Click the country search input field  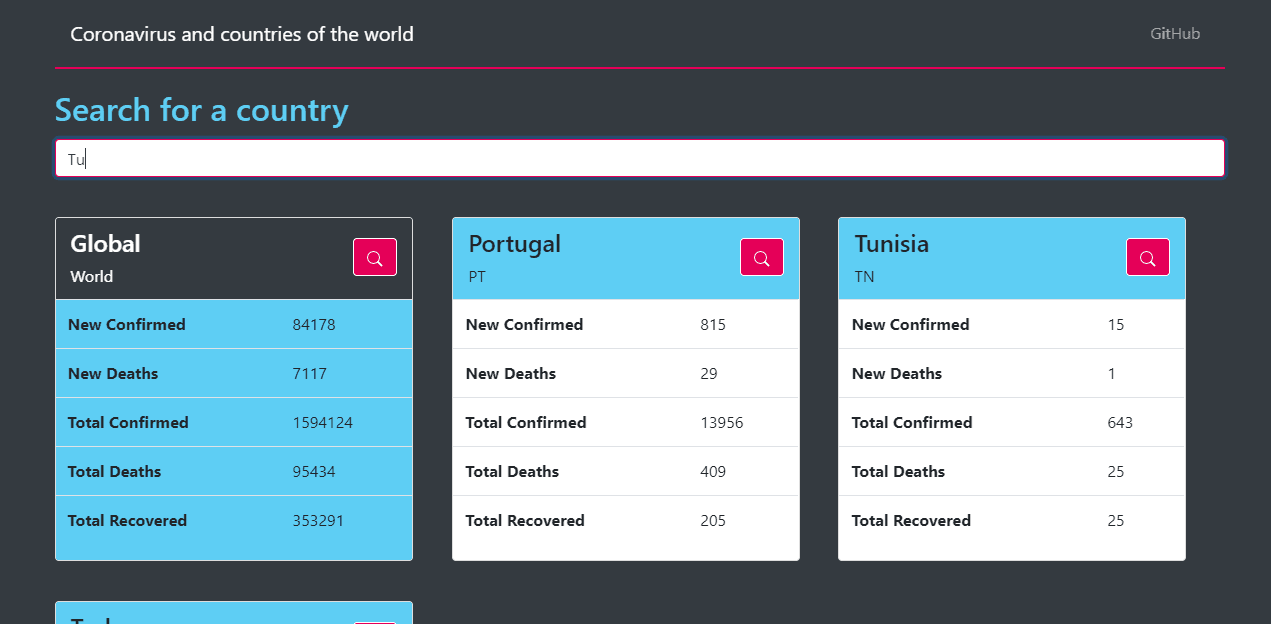640,158
